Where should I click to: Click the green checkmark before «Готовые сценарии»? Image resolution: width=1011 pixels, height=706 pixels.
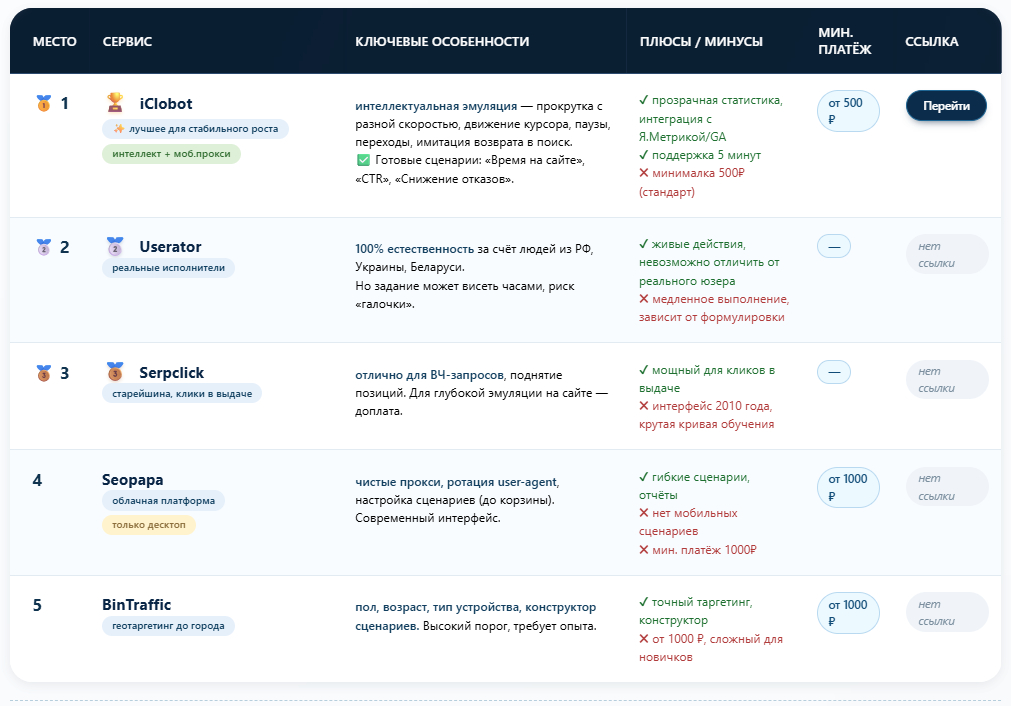click(x=363, y=160)
